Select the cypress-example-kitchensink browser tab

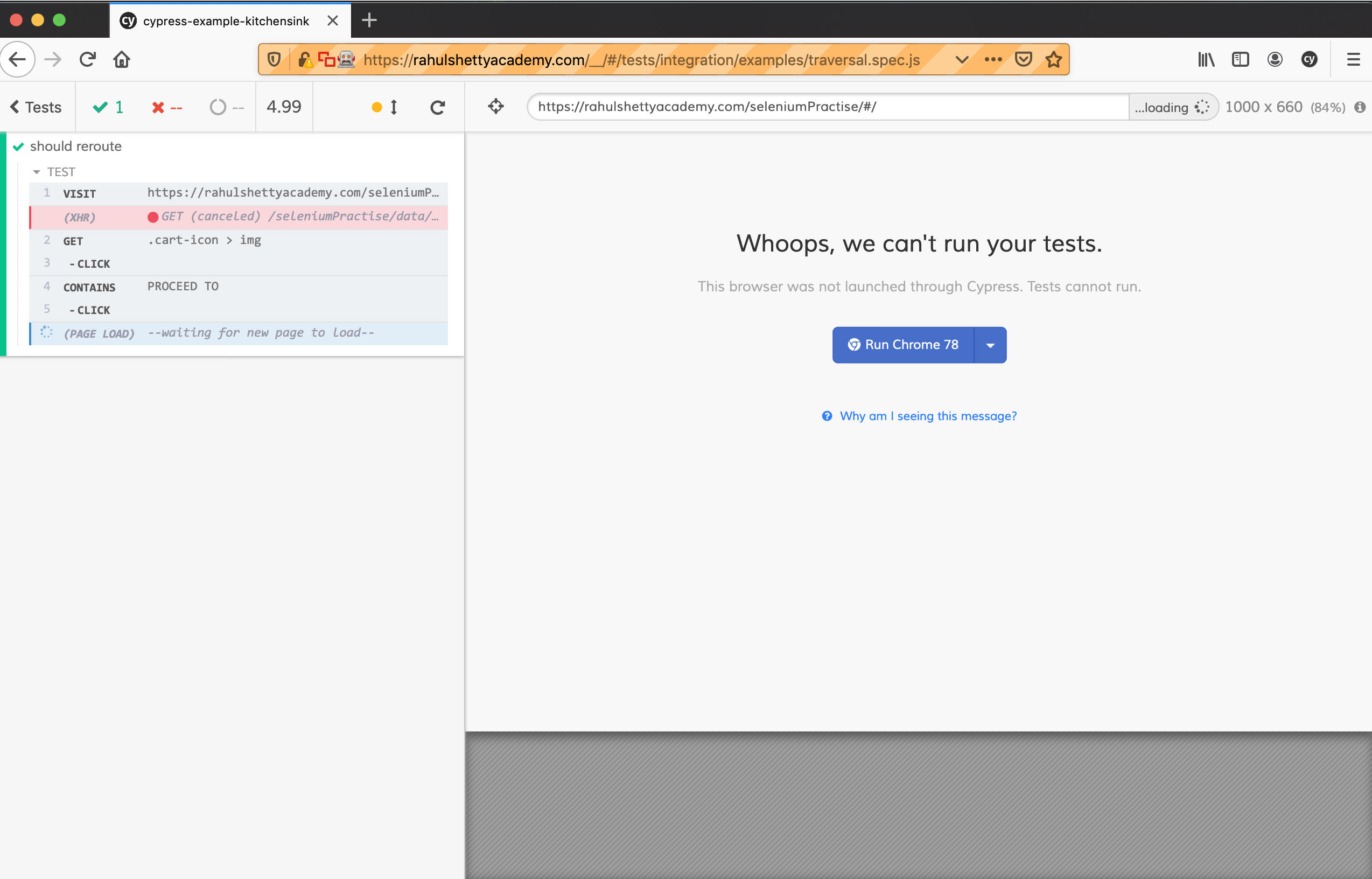(x=225, y=21)
